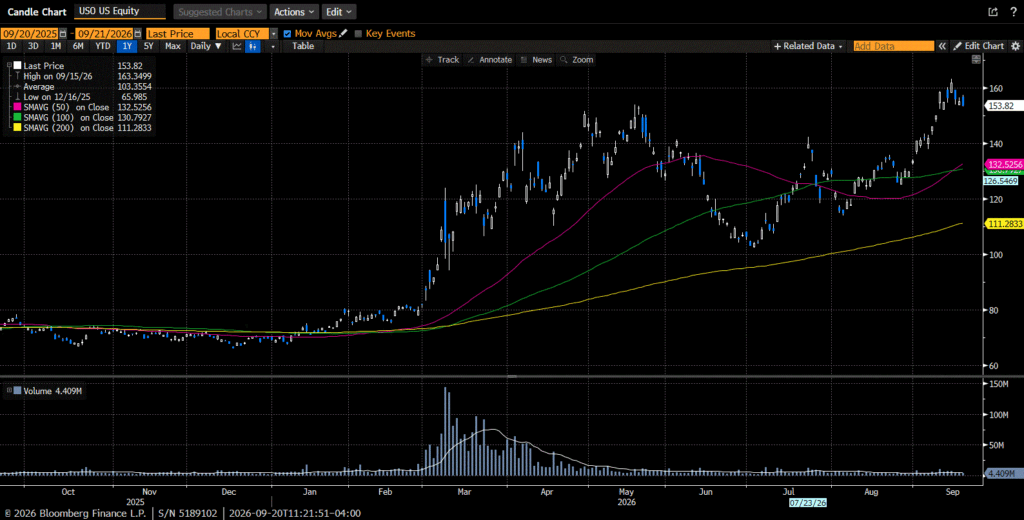Open chart settings gear icon
The width and height of the screenshot is (1024, 520).
click(1015, 46)
